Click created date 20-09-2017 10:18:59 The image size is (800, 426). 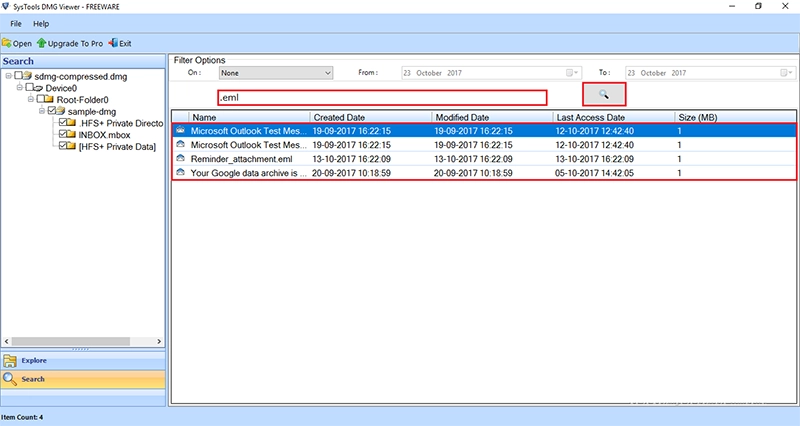[x=352, y=173]
